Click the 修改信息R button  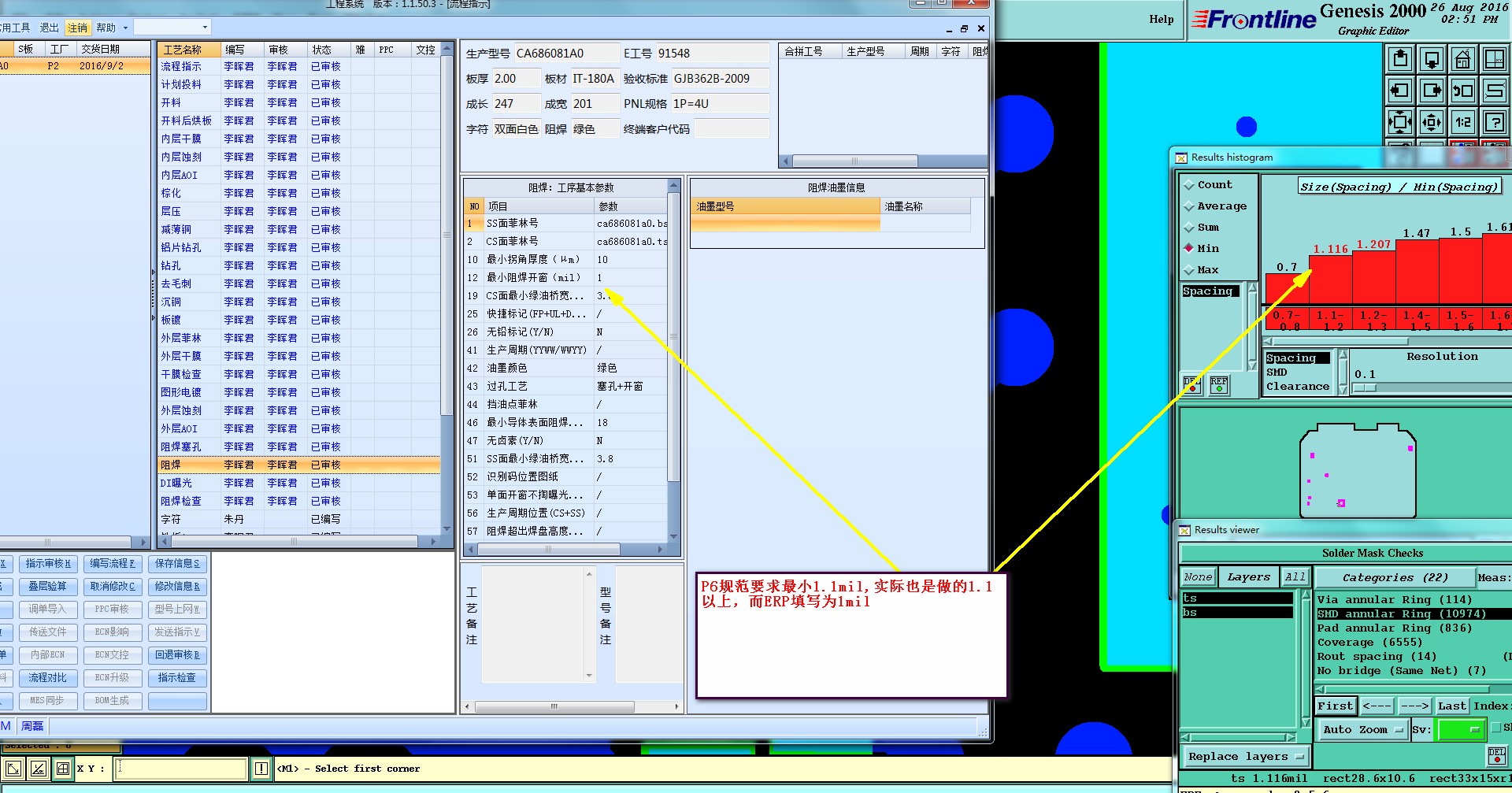coord(177,587)
